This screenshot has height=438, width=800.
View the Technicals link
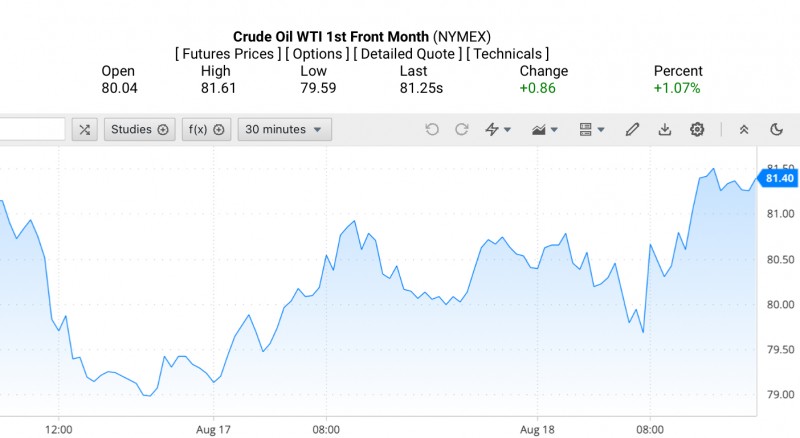click(507, 53)
